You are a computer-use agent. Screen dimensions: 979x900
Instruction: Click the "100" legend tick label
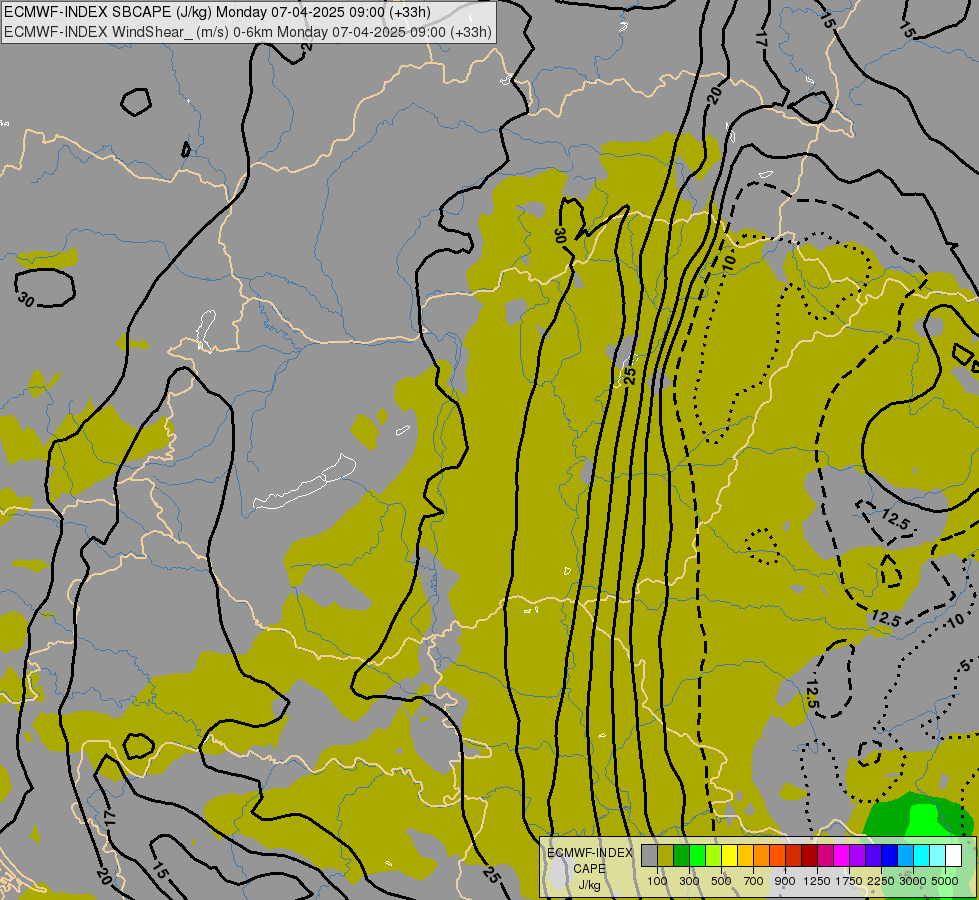[x=657, y=881]
